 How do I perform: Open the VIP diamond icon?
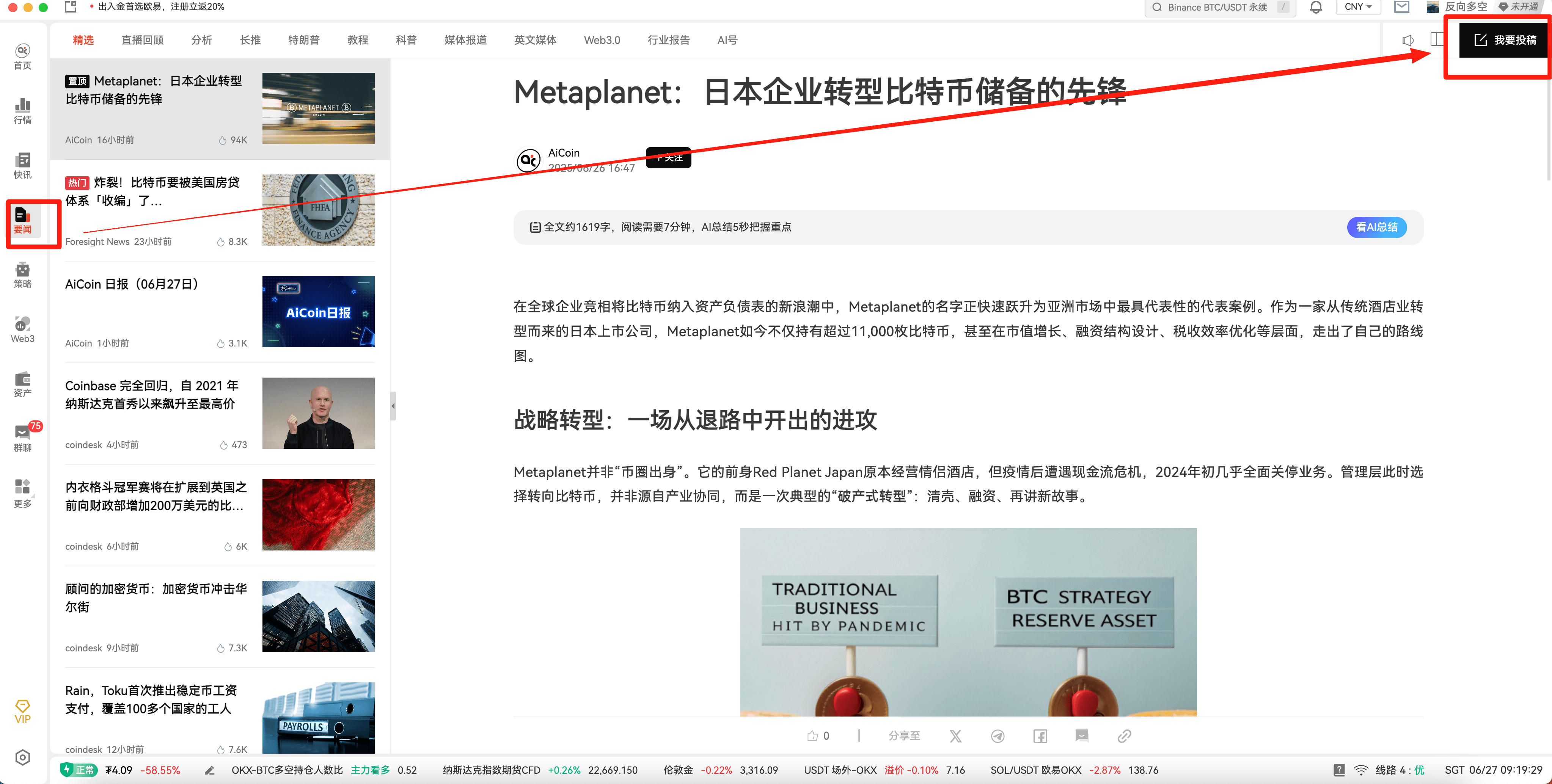pyautogui.click(x=23, y=711)
